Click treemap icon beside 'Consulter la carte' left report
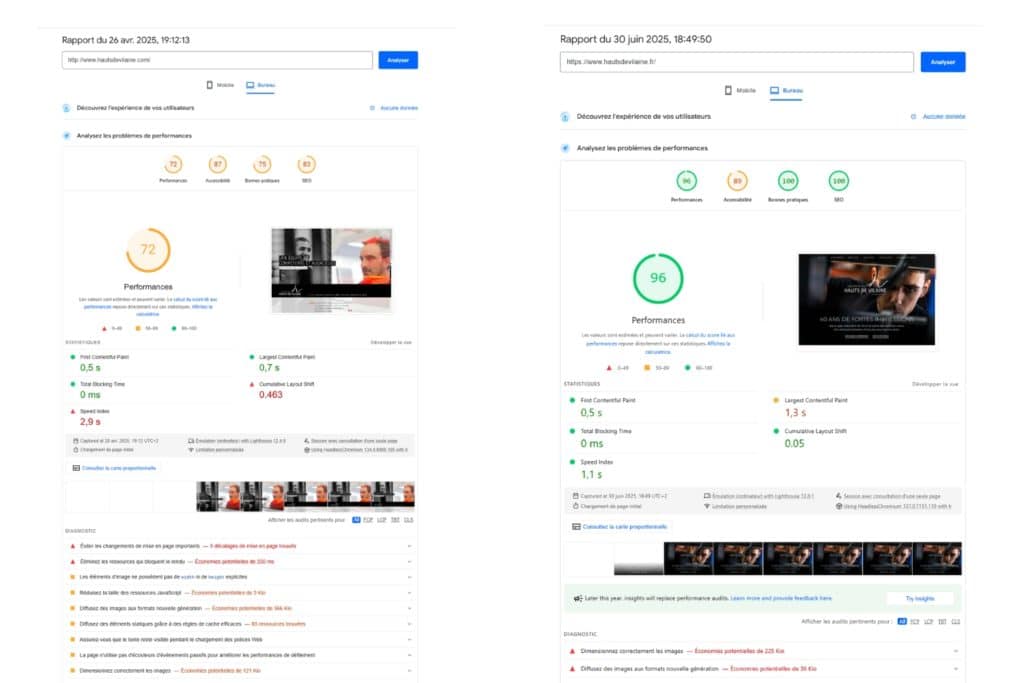Image resolution: width=1024 pixels, height=683 pixels. click(76, 468)
